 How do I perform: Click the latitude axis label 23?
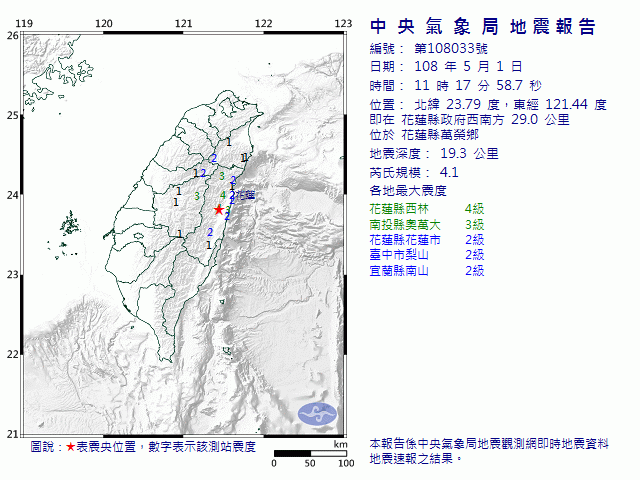click(12, 274)
